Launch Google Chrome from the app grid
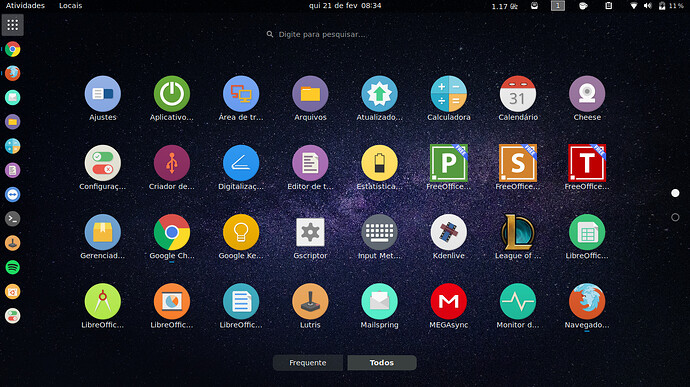This screenshot has width=690, height=387. tap(172, 232)
